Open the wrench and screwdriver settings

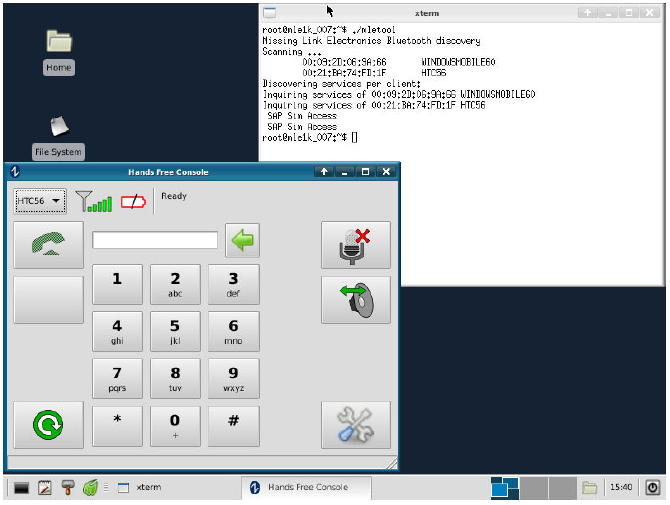click(355, 425)
